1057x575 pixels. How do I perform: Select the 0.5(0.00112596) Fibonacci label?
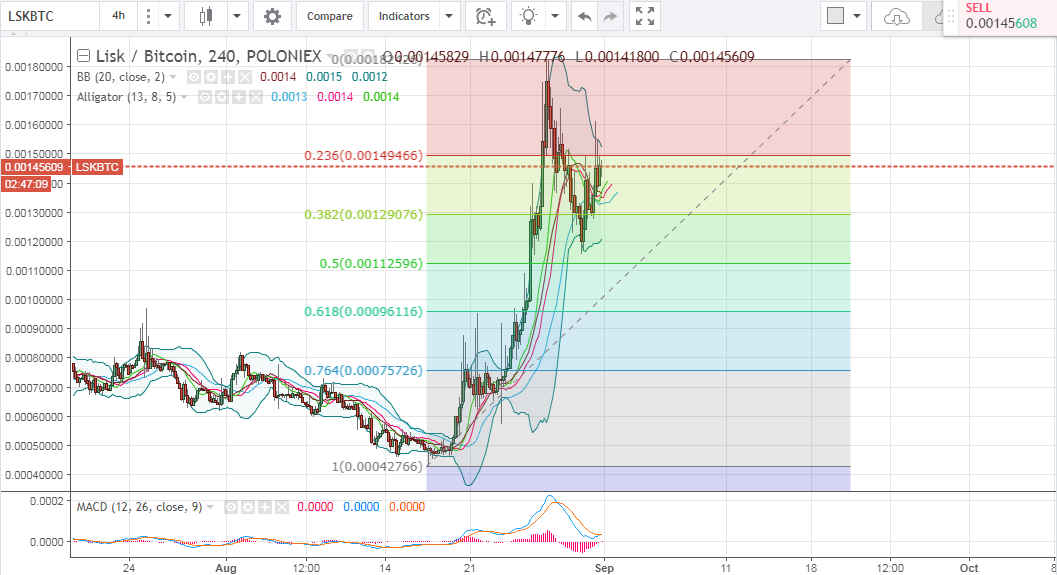click(371, 264)
